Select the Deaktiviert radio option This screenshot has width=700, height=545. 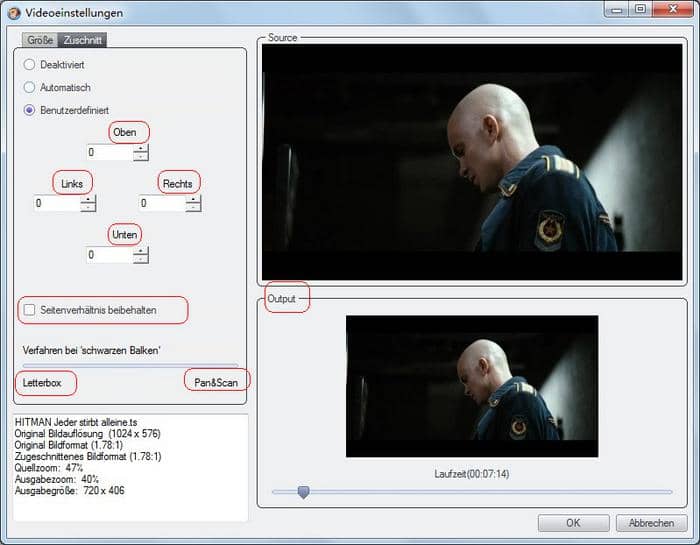[30, 65]
